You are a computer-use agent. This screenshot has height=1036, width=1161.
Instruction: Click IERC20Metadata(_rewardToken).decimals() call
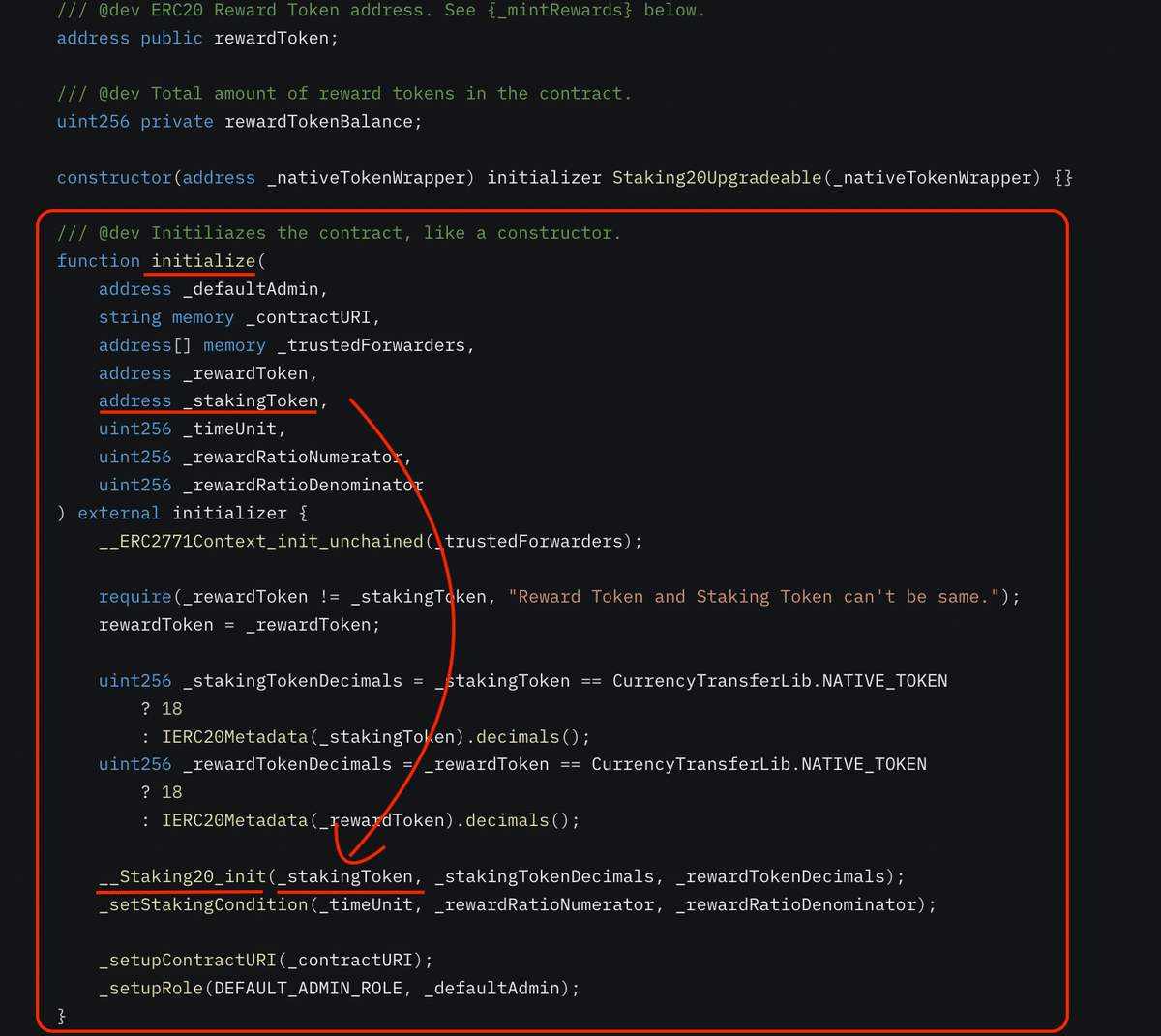coord(371,820)
